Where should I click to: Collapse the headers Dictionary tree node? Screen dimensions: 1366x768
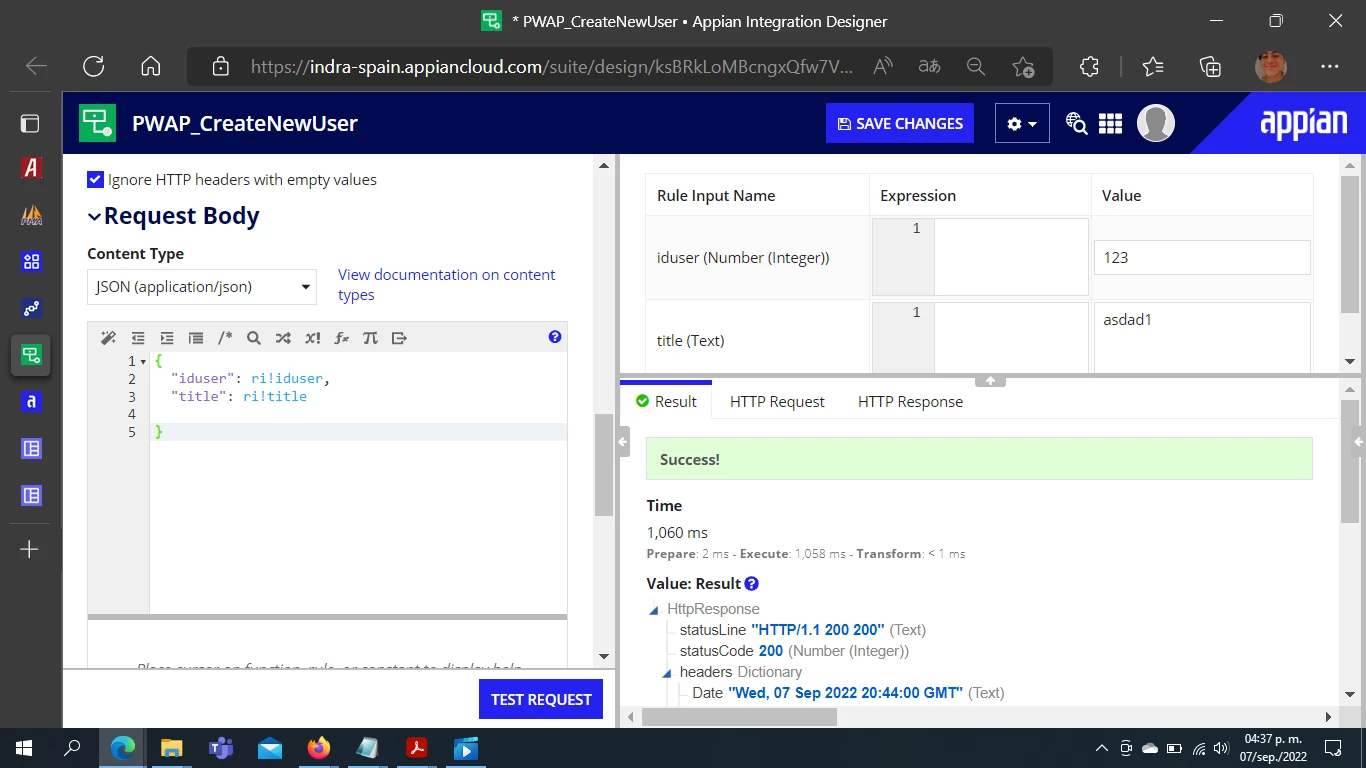coord(666,672)
